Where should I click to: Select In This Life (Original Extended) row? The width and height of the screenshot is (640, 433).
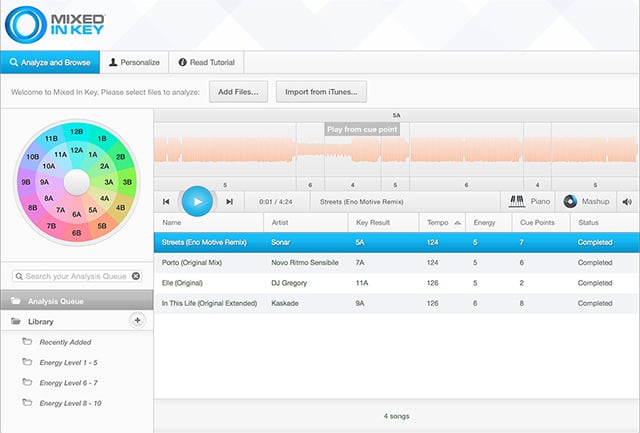[397, 303]
